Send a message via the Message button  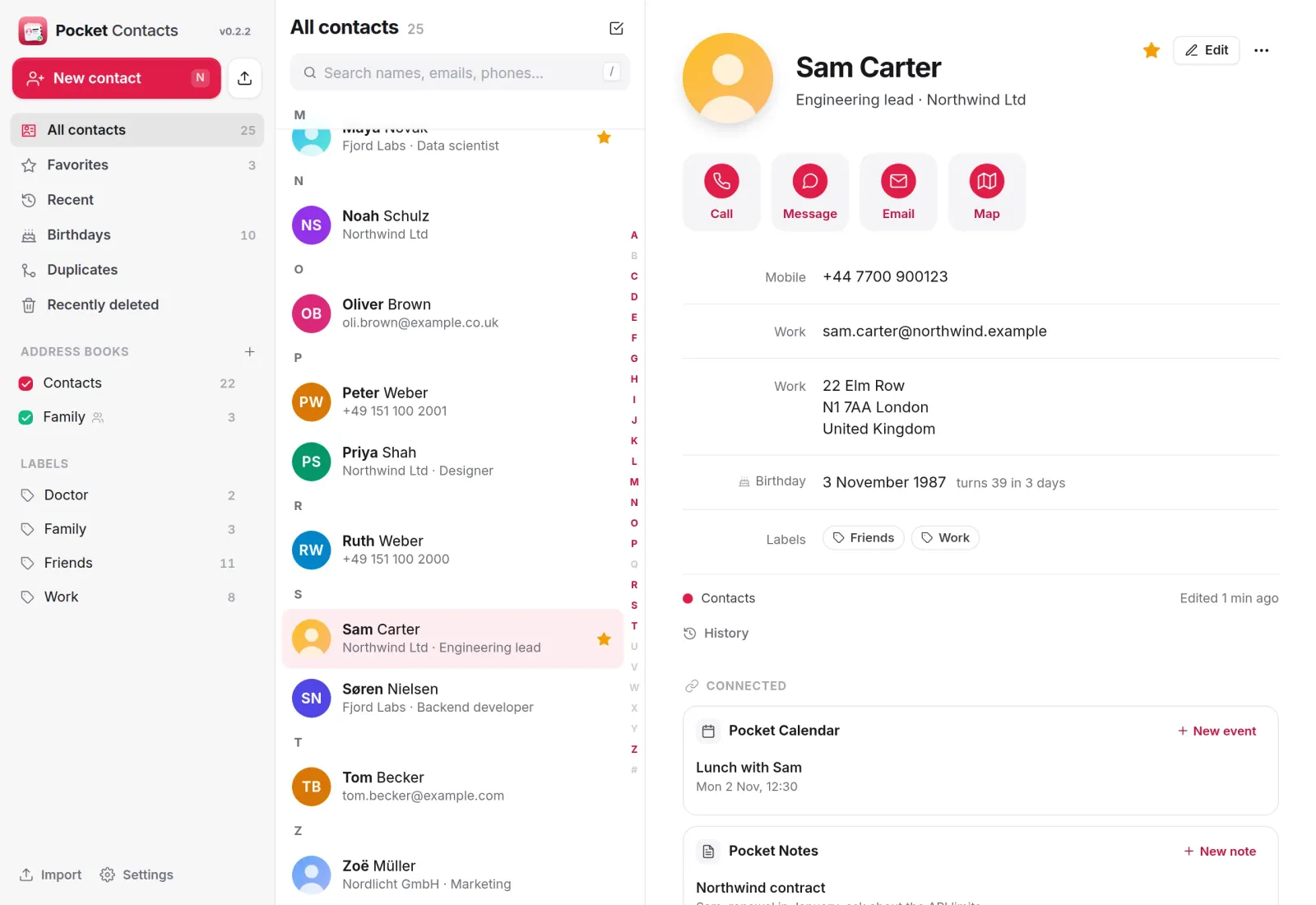[x=809, y=192]
